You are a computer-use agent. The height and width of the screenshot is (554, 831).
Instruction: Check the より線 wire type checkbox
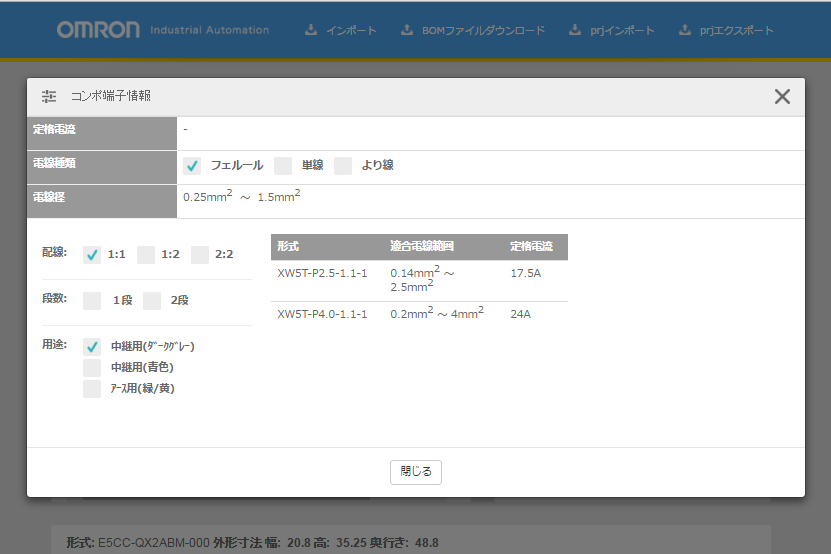343,166
